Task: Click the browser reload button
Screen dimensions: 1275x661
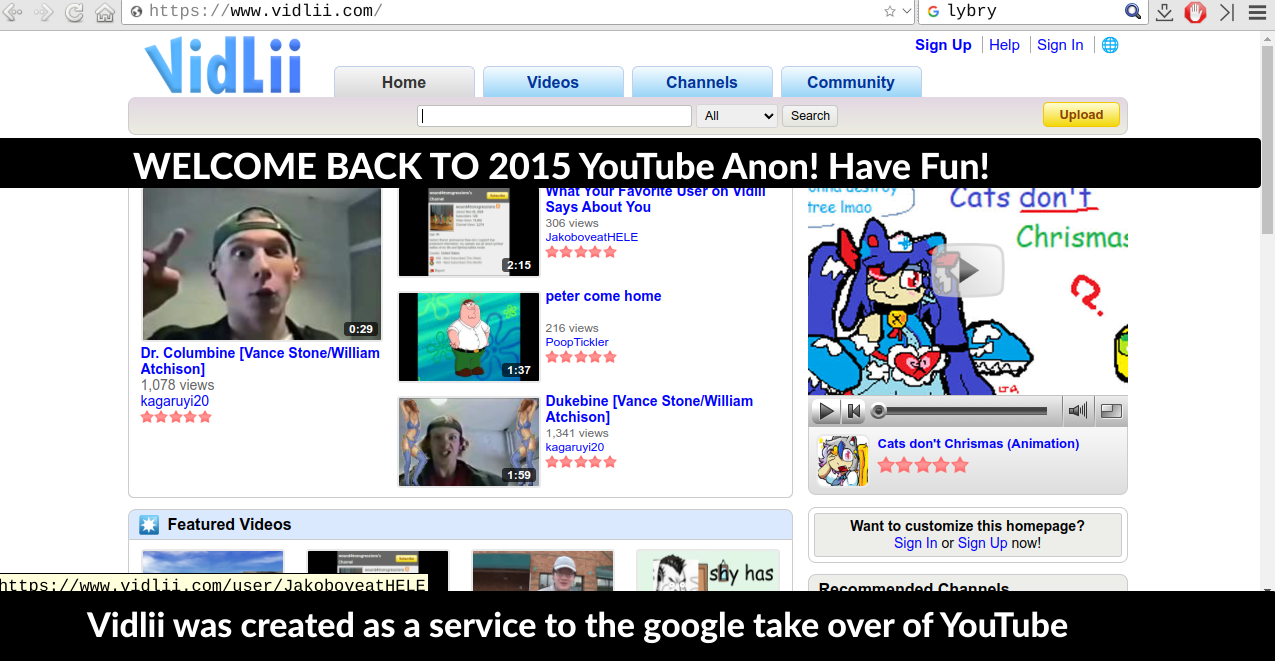Action: [74, 12]
